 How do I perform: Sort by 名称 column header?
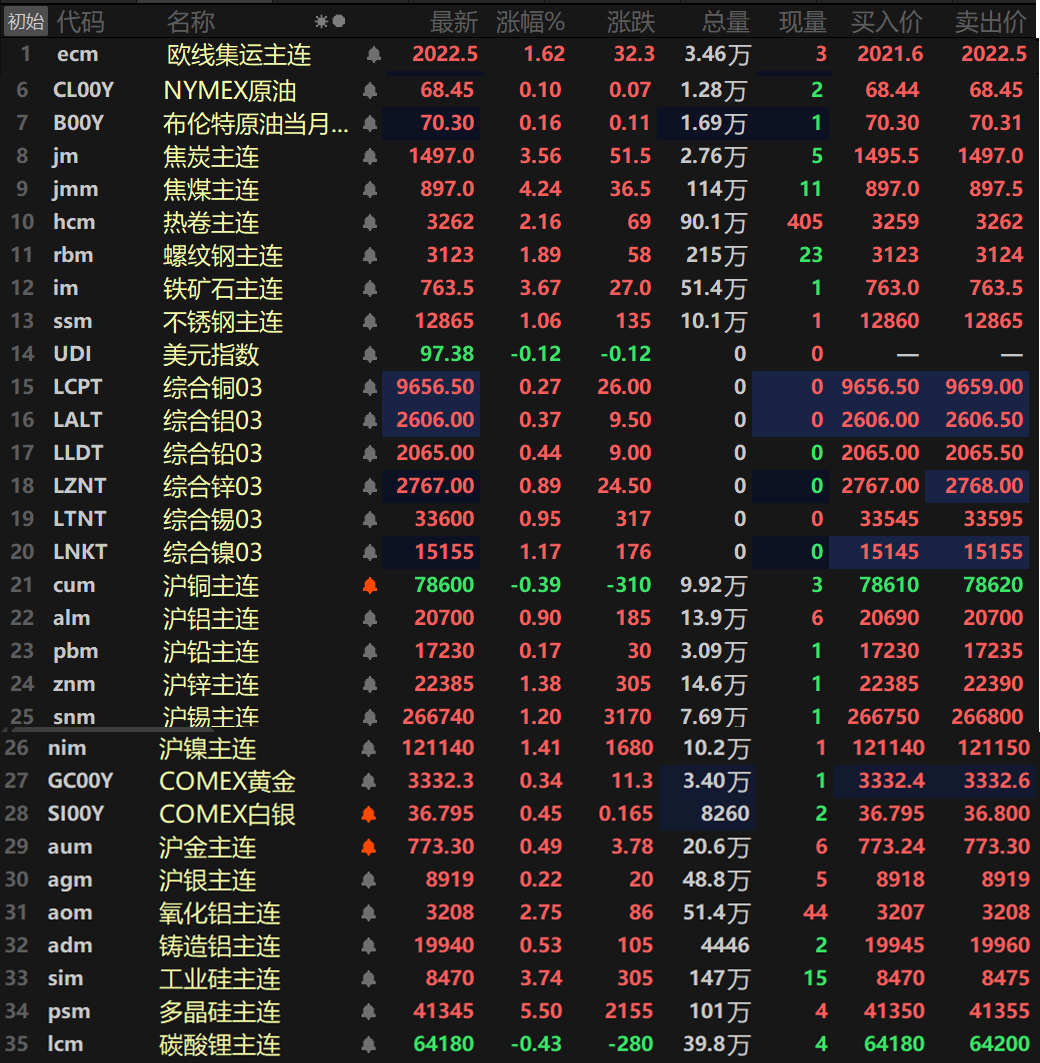tap(191, 22)
